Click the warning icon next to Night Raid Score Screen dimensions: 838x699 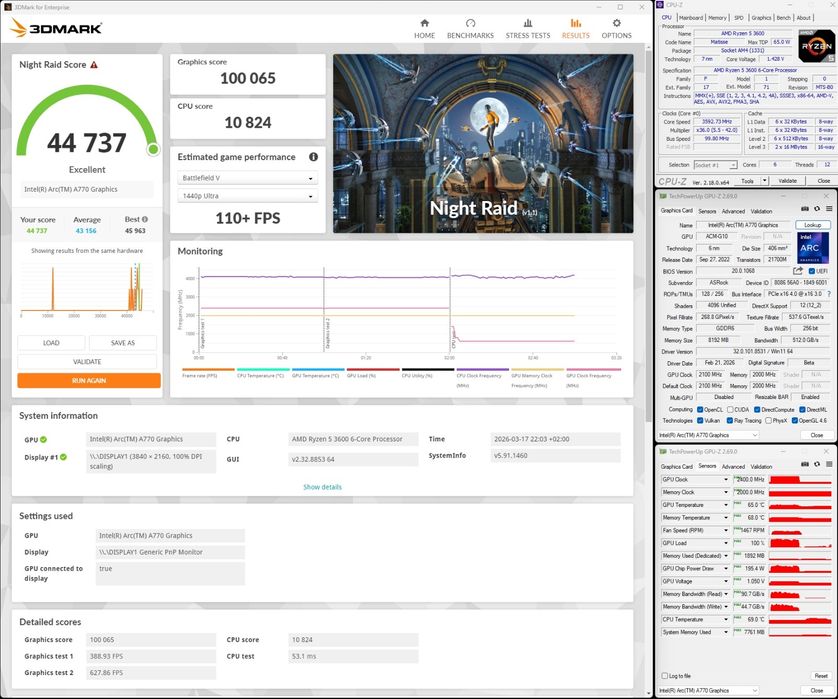[94, 65]
